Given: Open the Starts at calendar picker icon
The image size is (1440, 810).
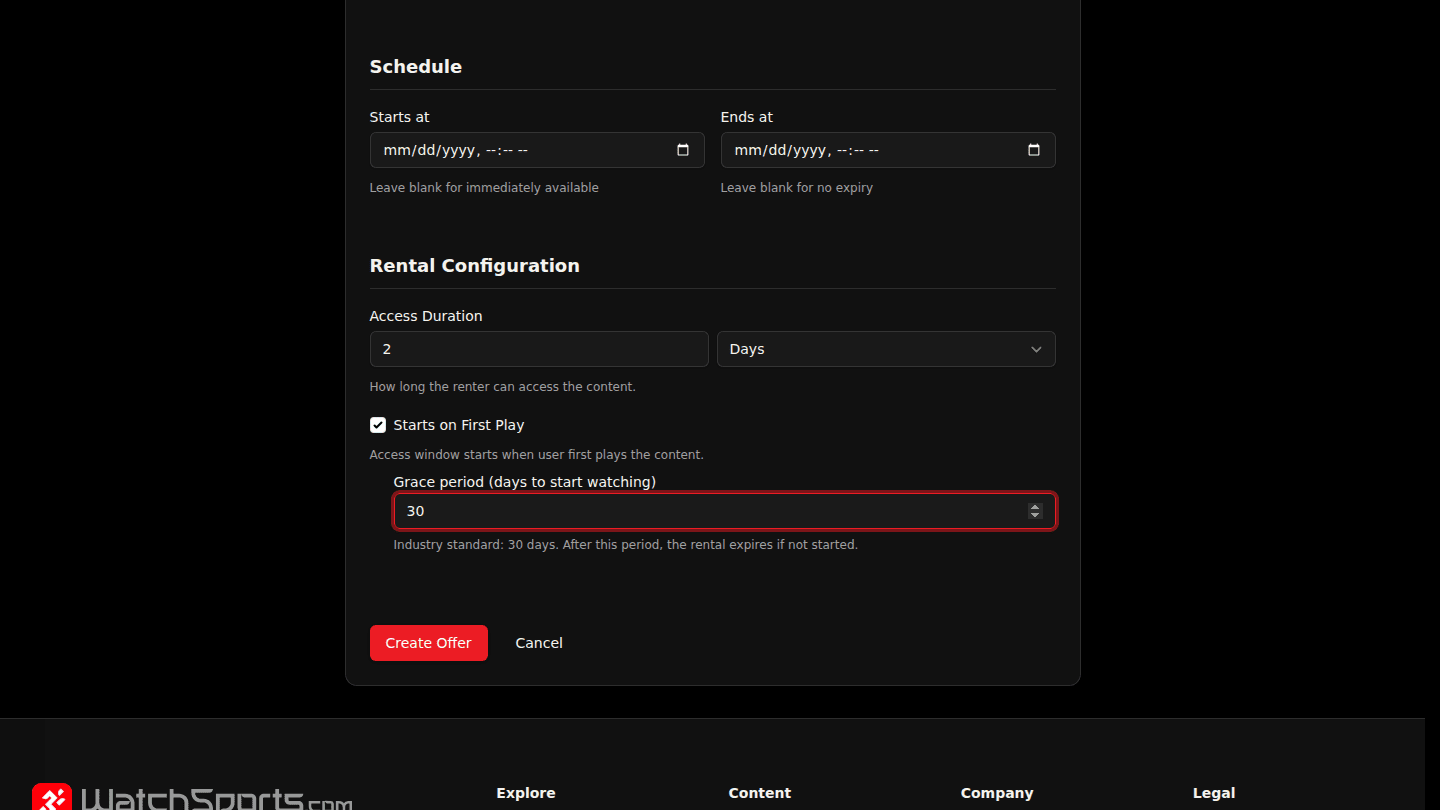Looking at the screenshot, I should tap(683, 150).
